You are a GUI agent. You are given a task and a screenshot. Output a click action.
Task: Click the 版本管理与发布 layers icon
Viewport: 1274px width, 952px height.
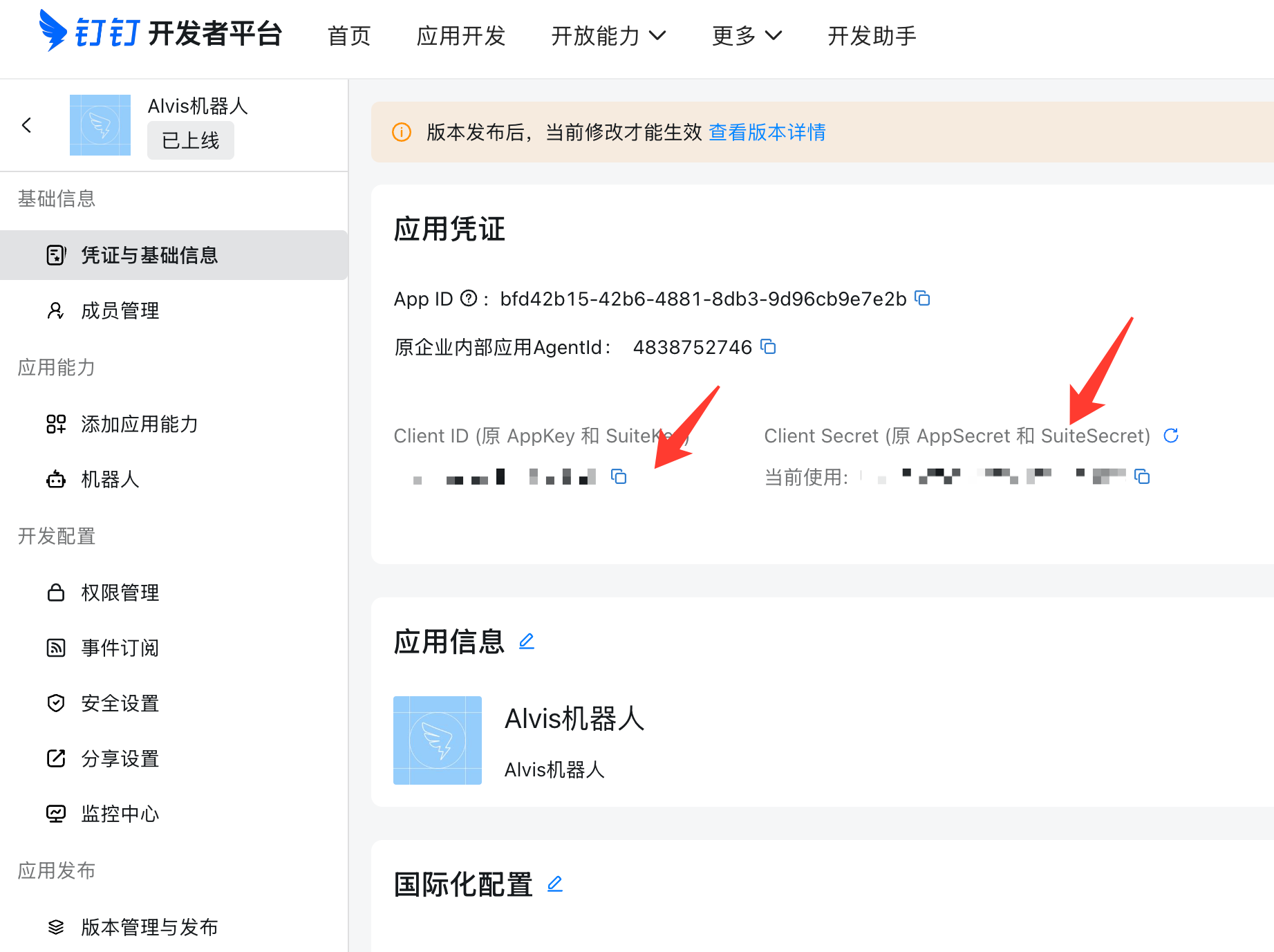(x=56, y=927)
